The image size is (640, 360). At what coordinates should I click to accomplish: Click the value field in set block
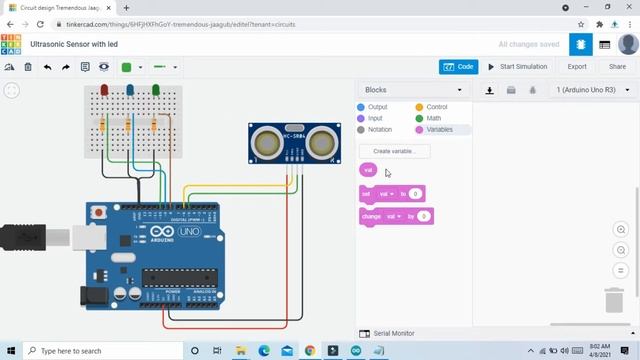pos(415,194)
